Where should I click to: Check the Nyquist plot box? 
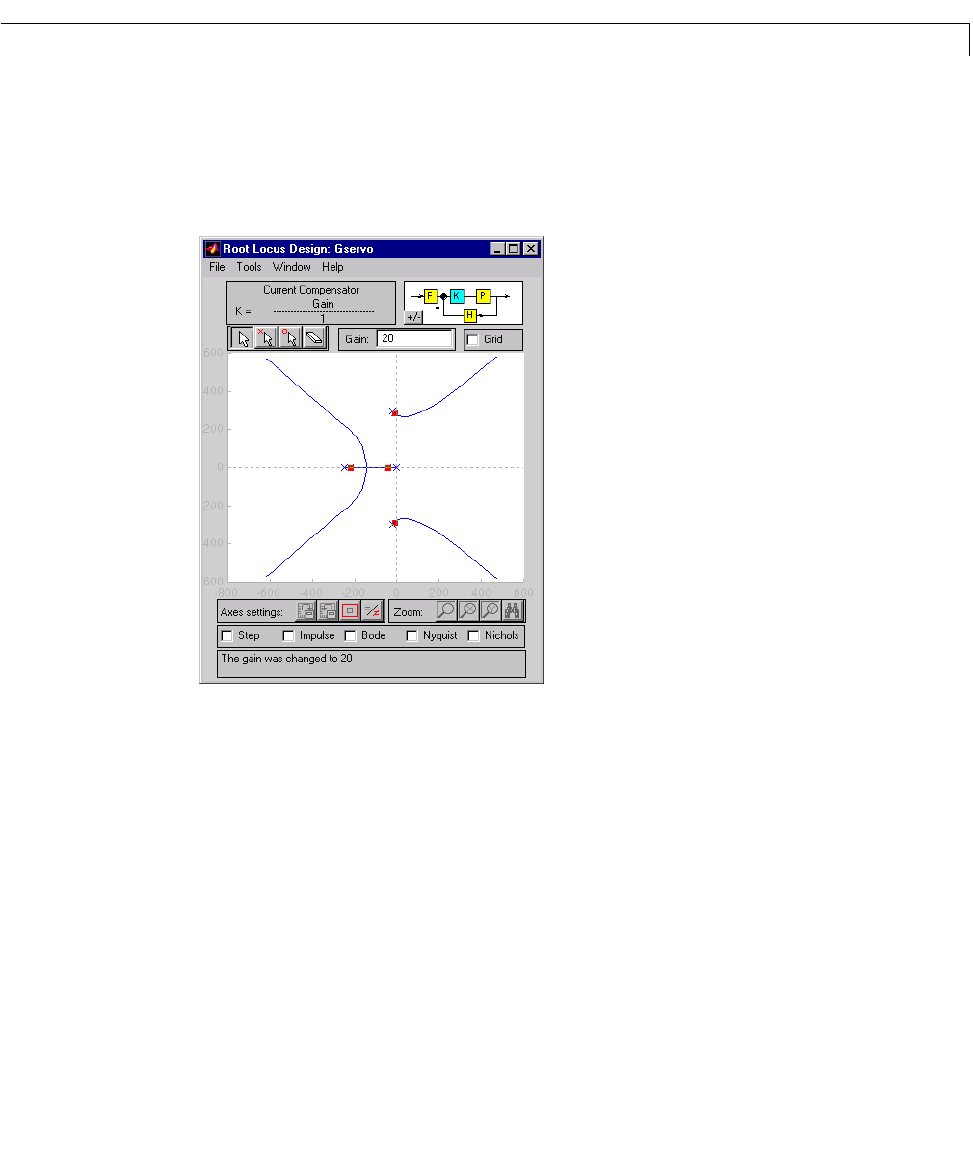point(412,636)
